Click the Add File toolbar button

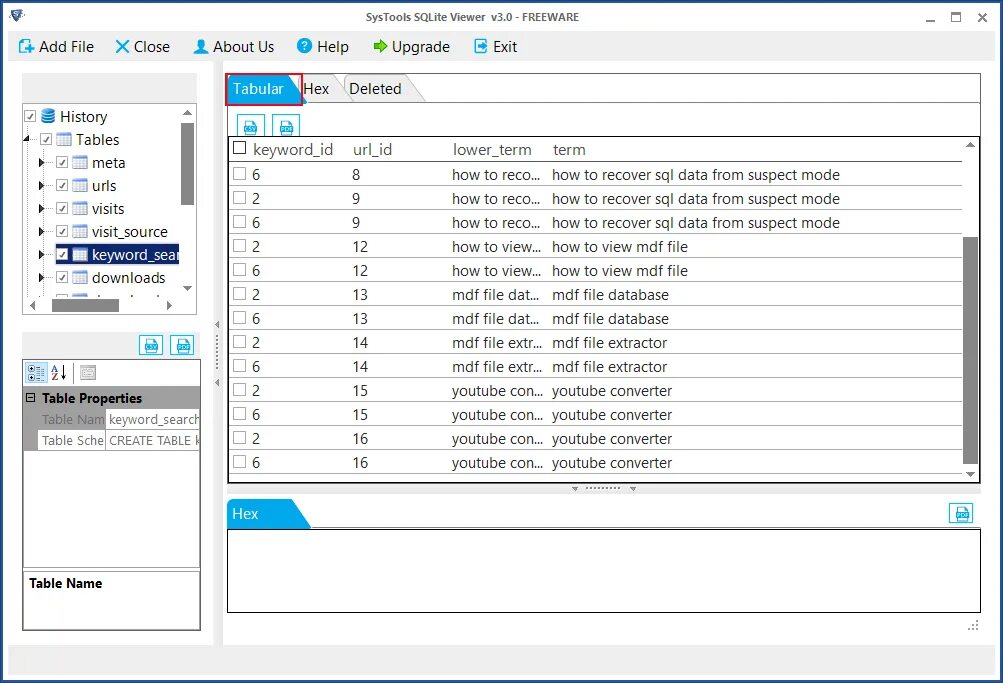click(56, 47)
